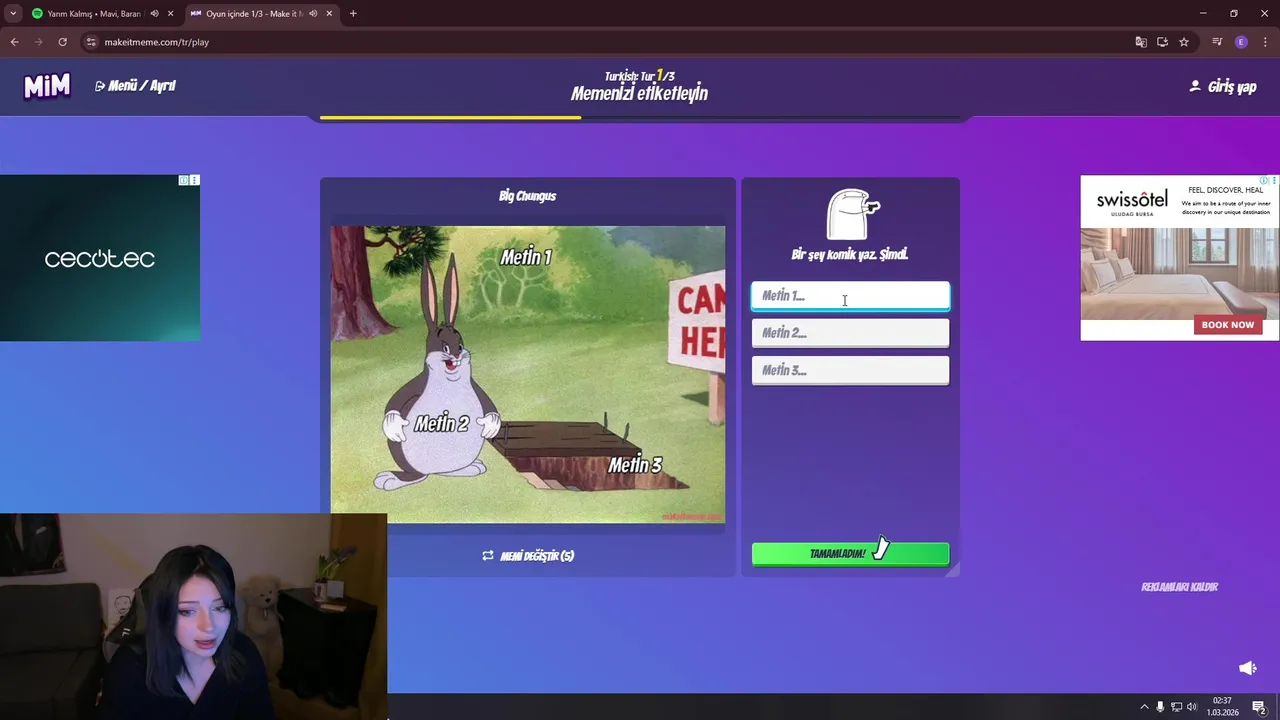This screenshot has width=1280, height=720.
Task: Open the browser media controls icon
Action: [x=1217, y=42]
